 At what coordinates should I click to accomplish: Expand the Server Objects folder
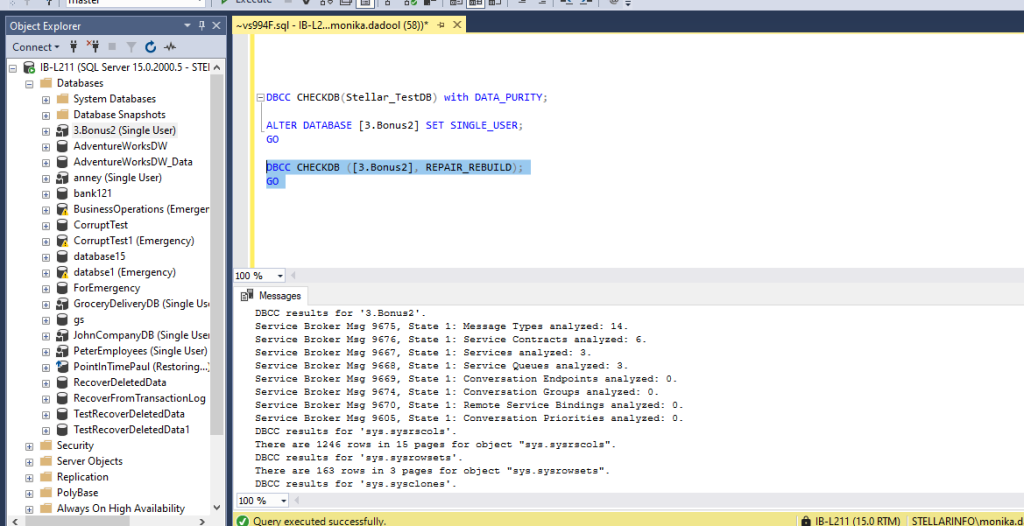point(29,461)
